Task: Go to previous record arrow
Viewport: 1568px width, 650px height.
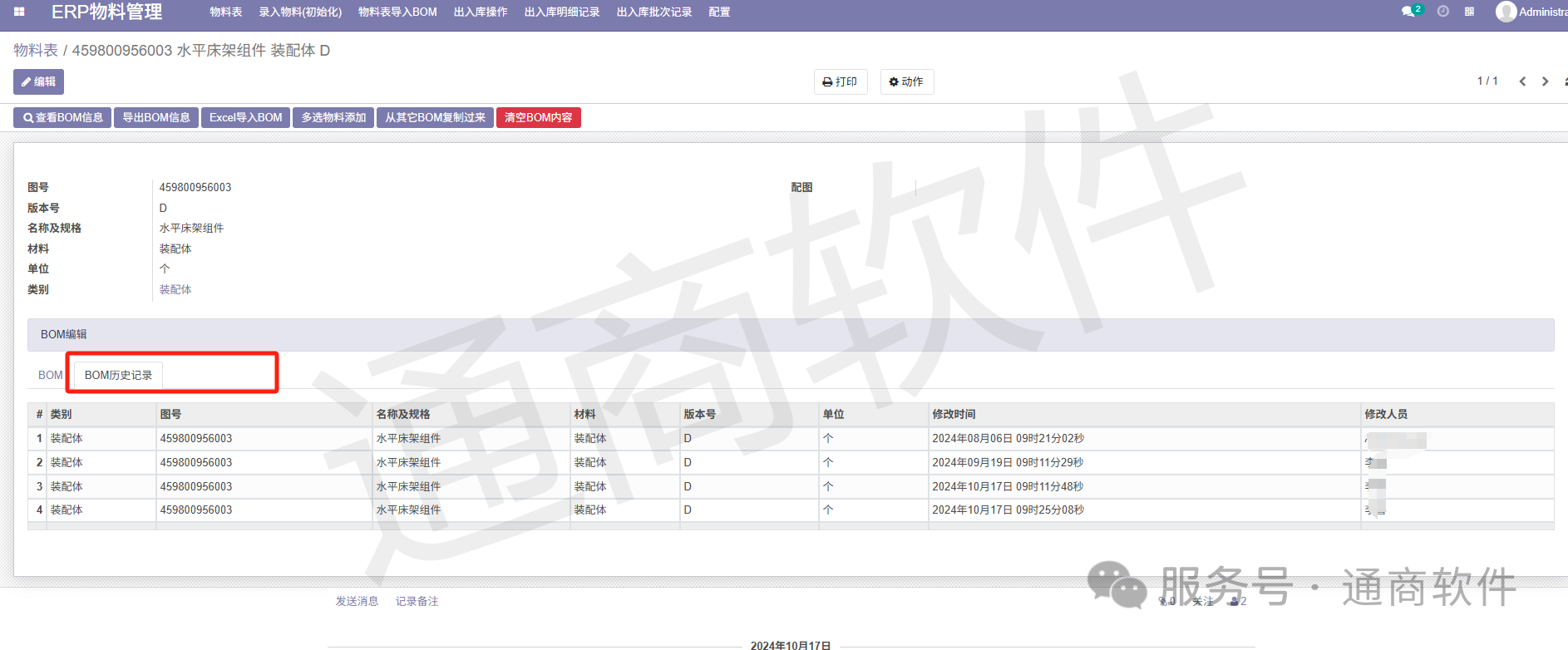Action: 1522,81
